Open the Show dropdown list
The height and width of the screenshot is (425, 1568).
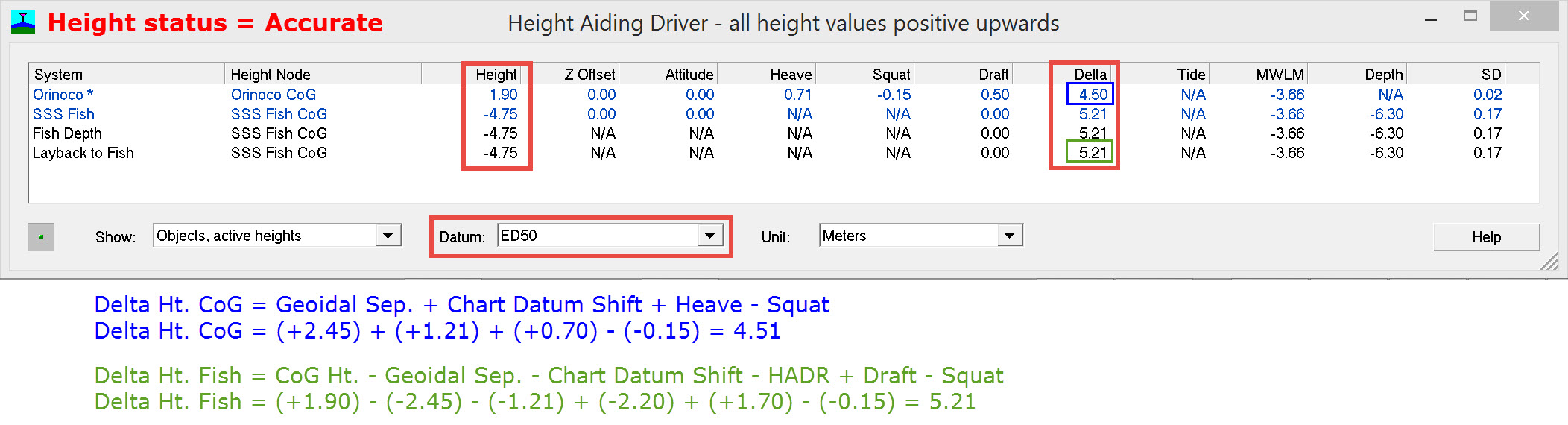click(388, 236)
